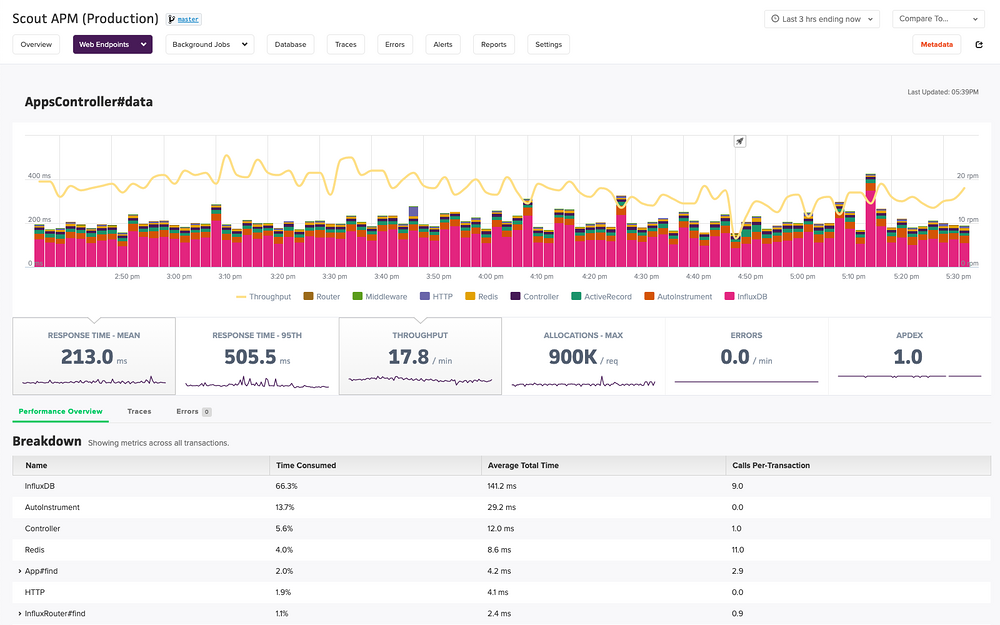This screenshot has width=1000, height=625.
Task: Switch to the Errors tab with 0 badge
Action: coord(193,411)
